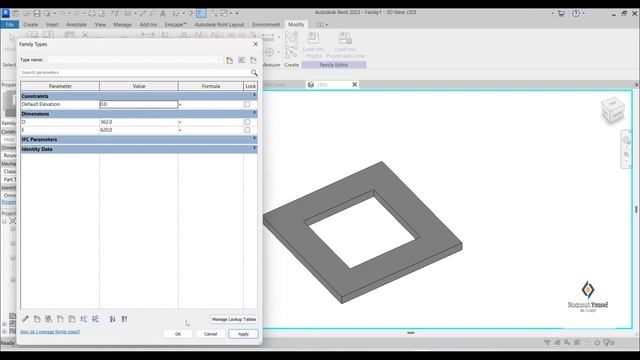Delete the current family type icon
Image resolution: width=640 pixels, height=360 pixels.
(253, 60)
